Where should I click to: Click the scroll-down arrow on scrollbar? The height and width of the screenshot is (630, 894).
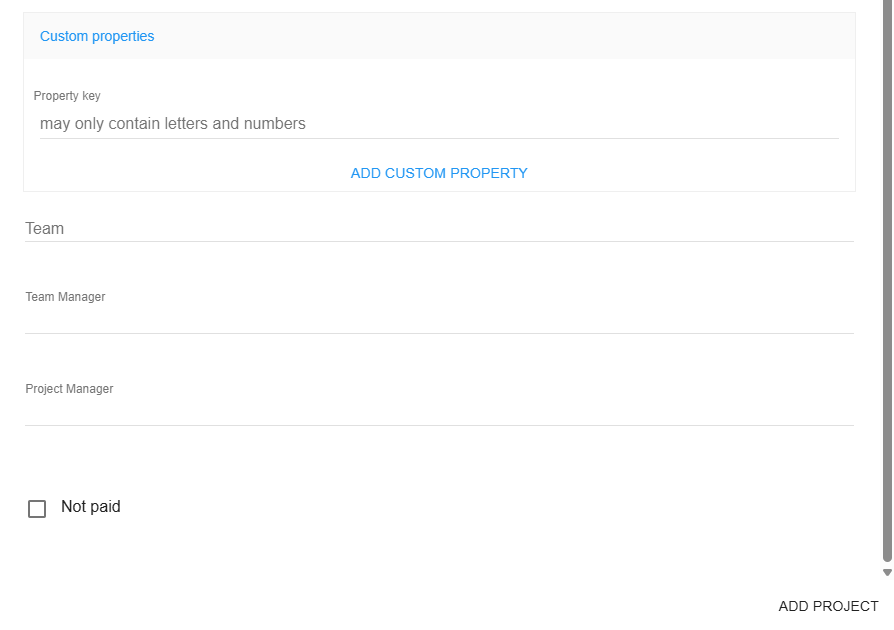pyautogui.click(x=886, y=573)
